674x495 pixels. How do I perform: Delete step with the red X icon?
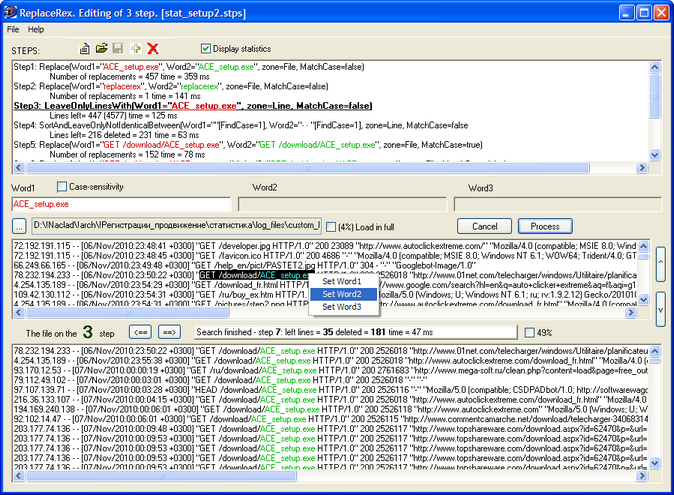[153, 48]
